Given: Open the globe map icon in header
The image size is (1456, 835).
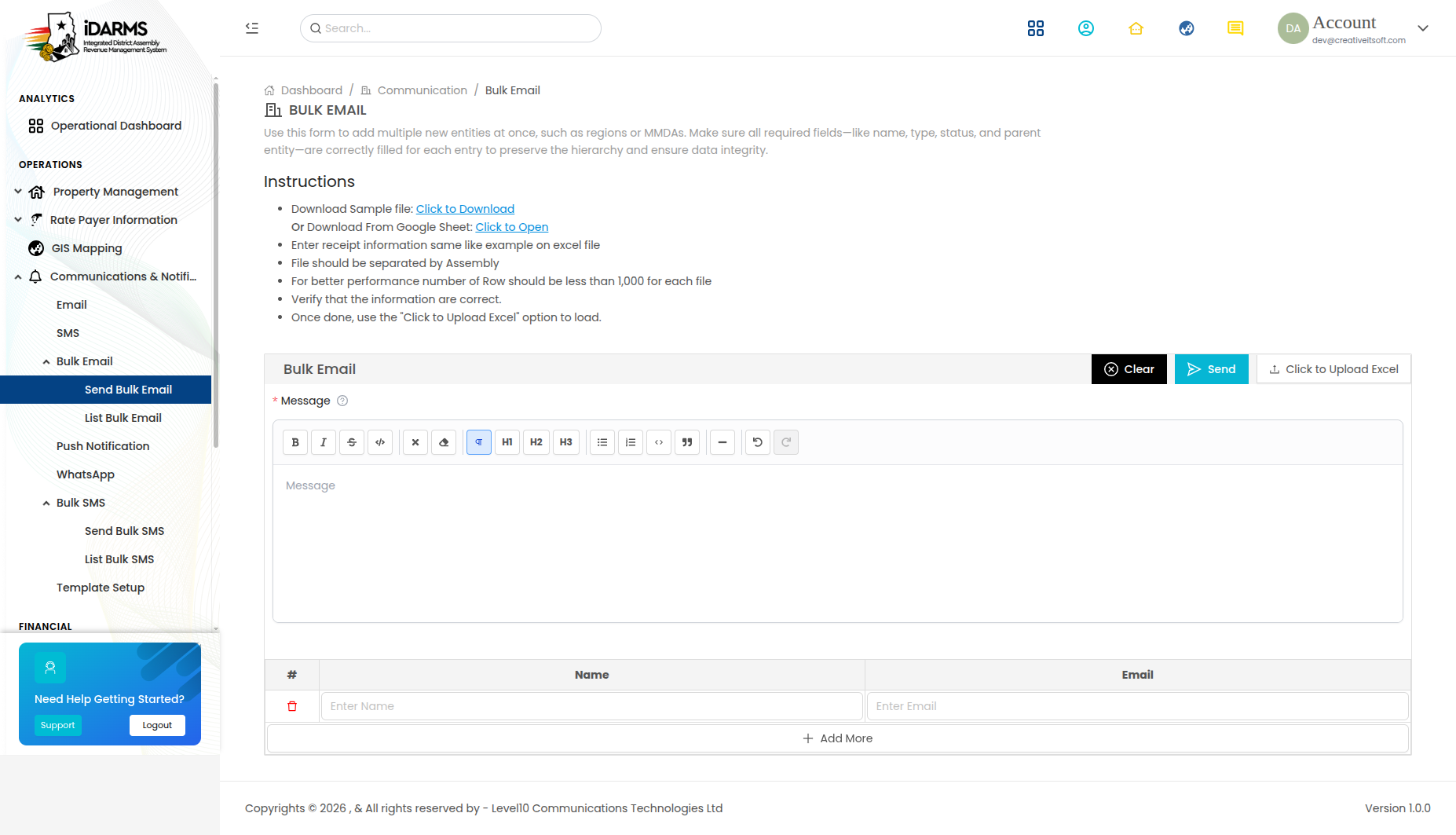Looking at the screenshot, I should (1187, 28).
